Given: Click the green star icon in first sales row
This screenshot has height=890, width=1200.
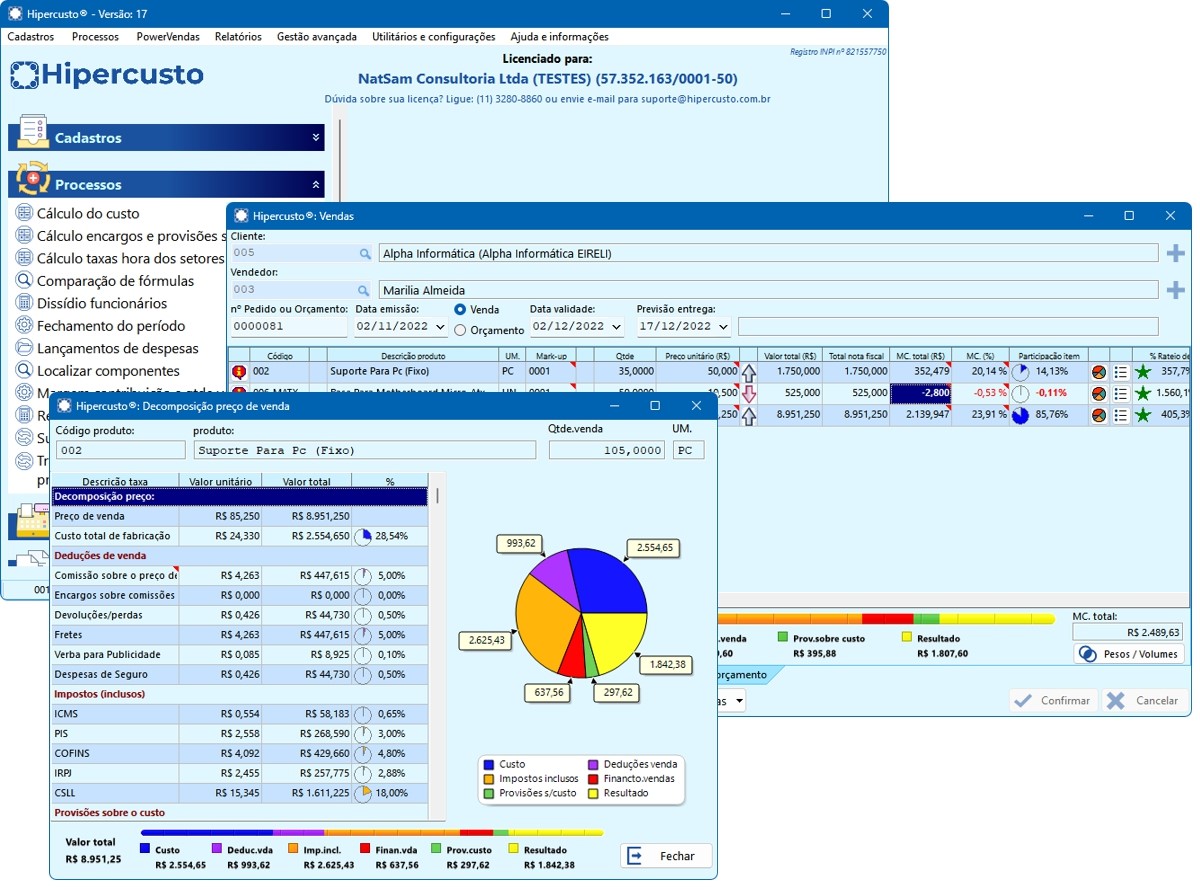Looking at the screenshot, I should click(1143, 371).
